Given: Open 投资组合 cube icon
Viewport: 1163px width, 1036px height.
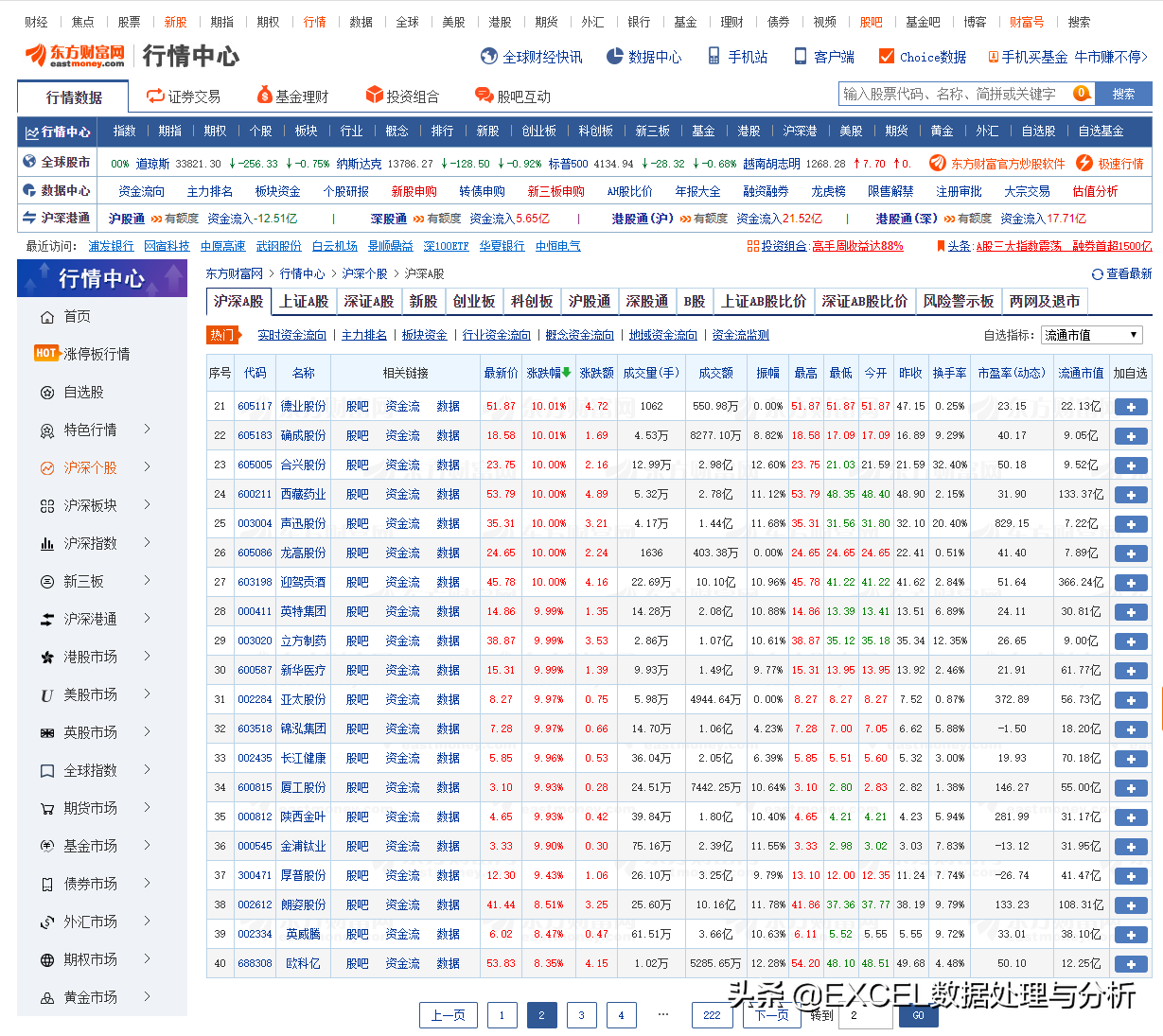Looking at the screenshot, I should (375, 96).
